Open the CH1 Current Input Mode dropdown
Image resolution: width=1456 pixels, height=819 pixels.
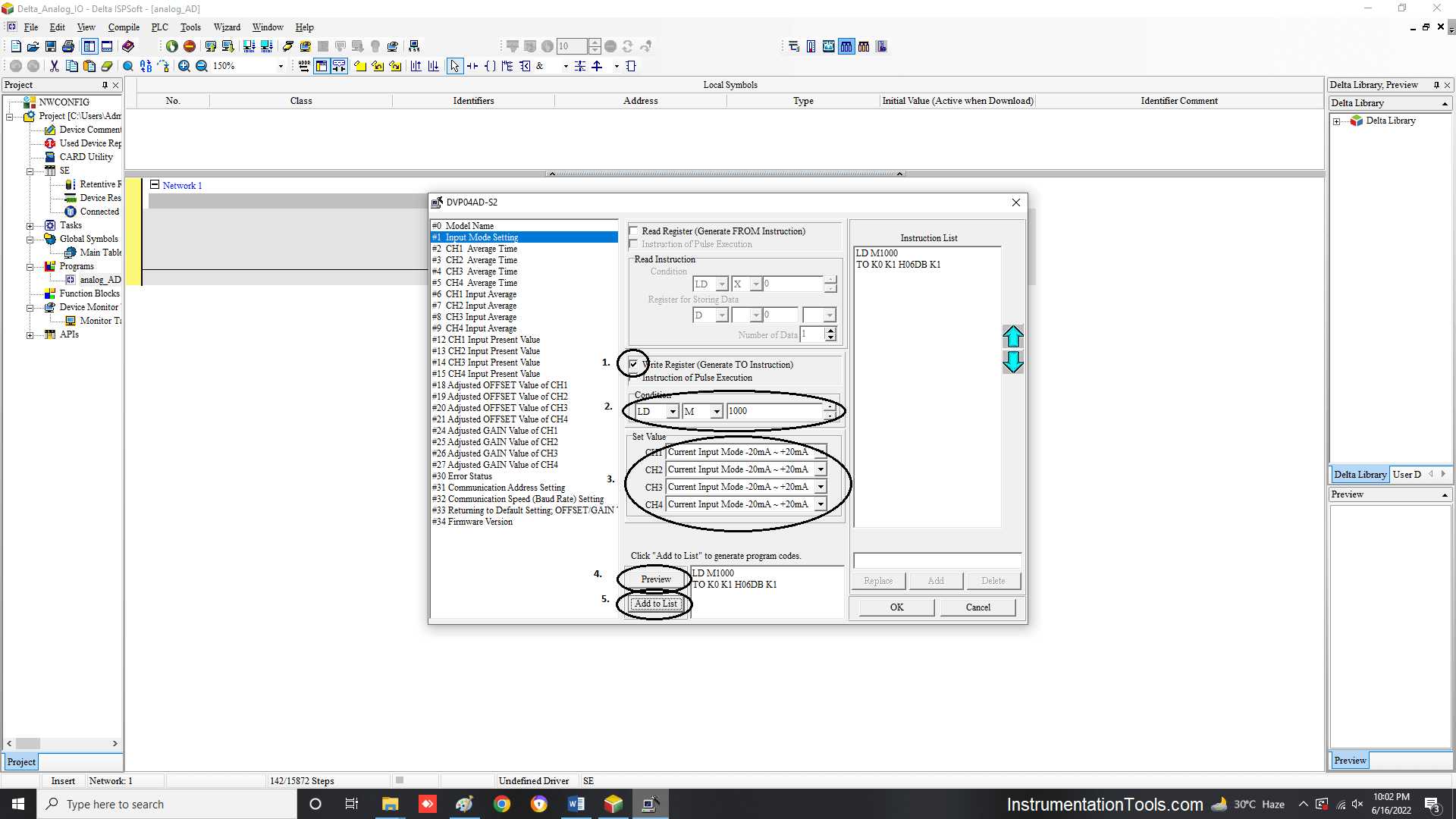tap(820, 452)
